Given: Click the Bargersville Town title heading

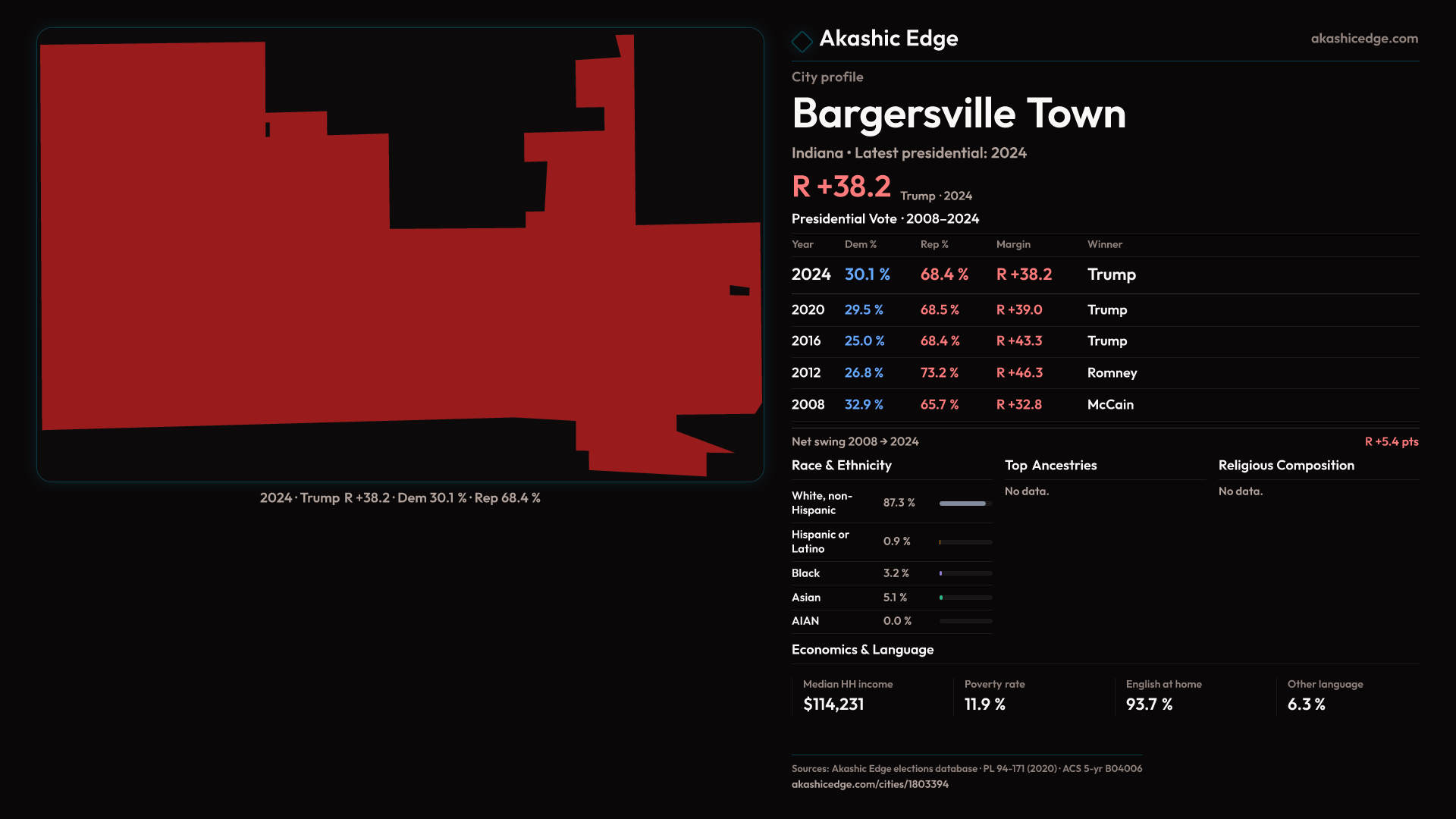Looking at the screenshot, I should (x=959, y=114).
